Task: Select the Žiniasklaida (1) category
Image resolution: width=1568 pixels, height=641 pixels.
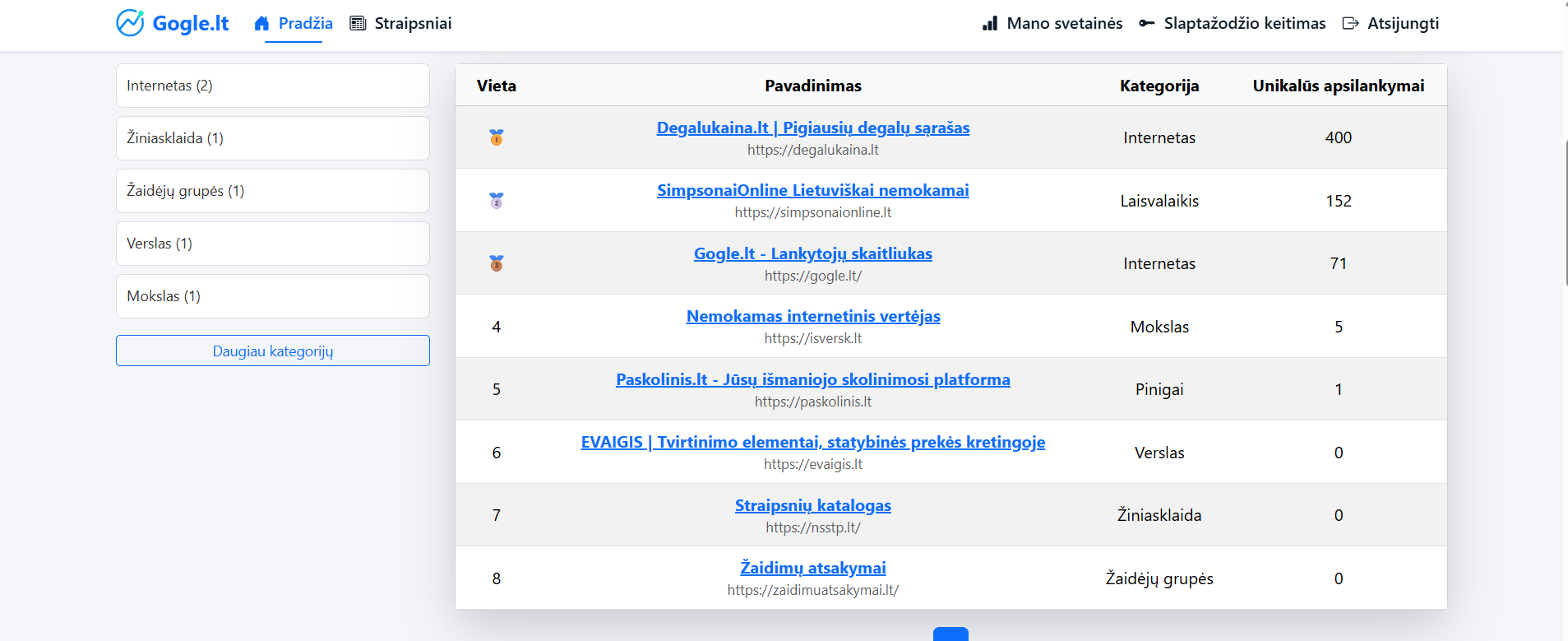Action: click(x=273, y=138)
